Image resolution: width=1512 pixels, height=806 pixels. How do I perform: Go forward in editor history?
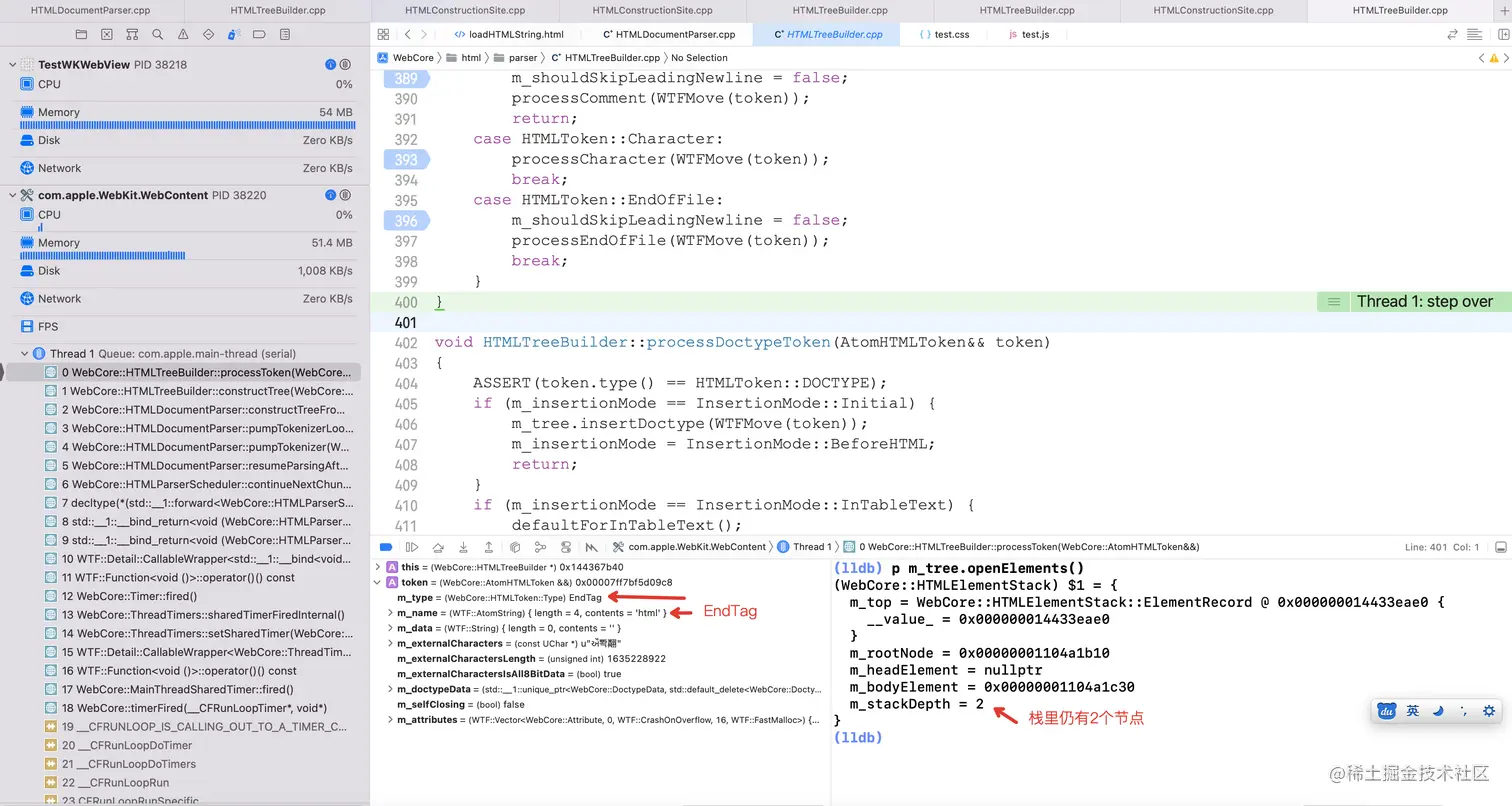coord(426,34)
